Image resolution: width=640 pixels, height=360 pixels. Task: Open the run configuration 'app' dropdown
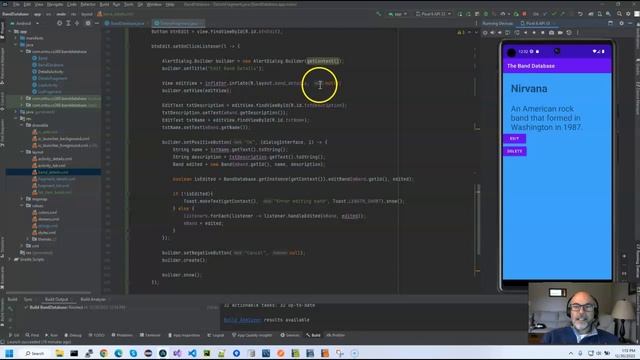pyautogui.click(x=398, y=14)
